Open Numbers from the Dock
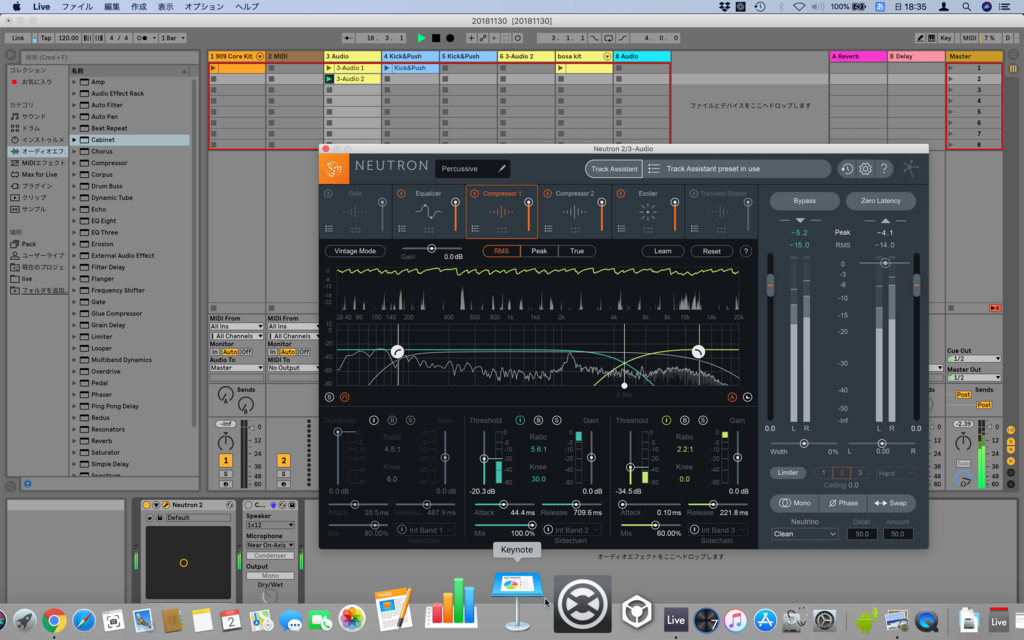Screen dimensions: 1024x640 click(451, 601)
